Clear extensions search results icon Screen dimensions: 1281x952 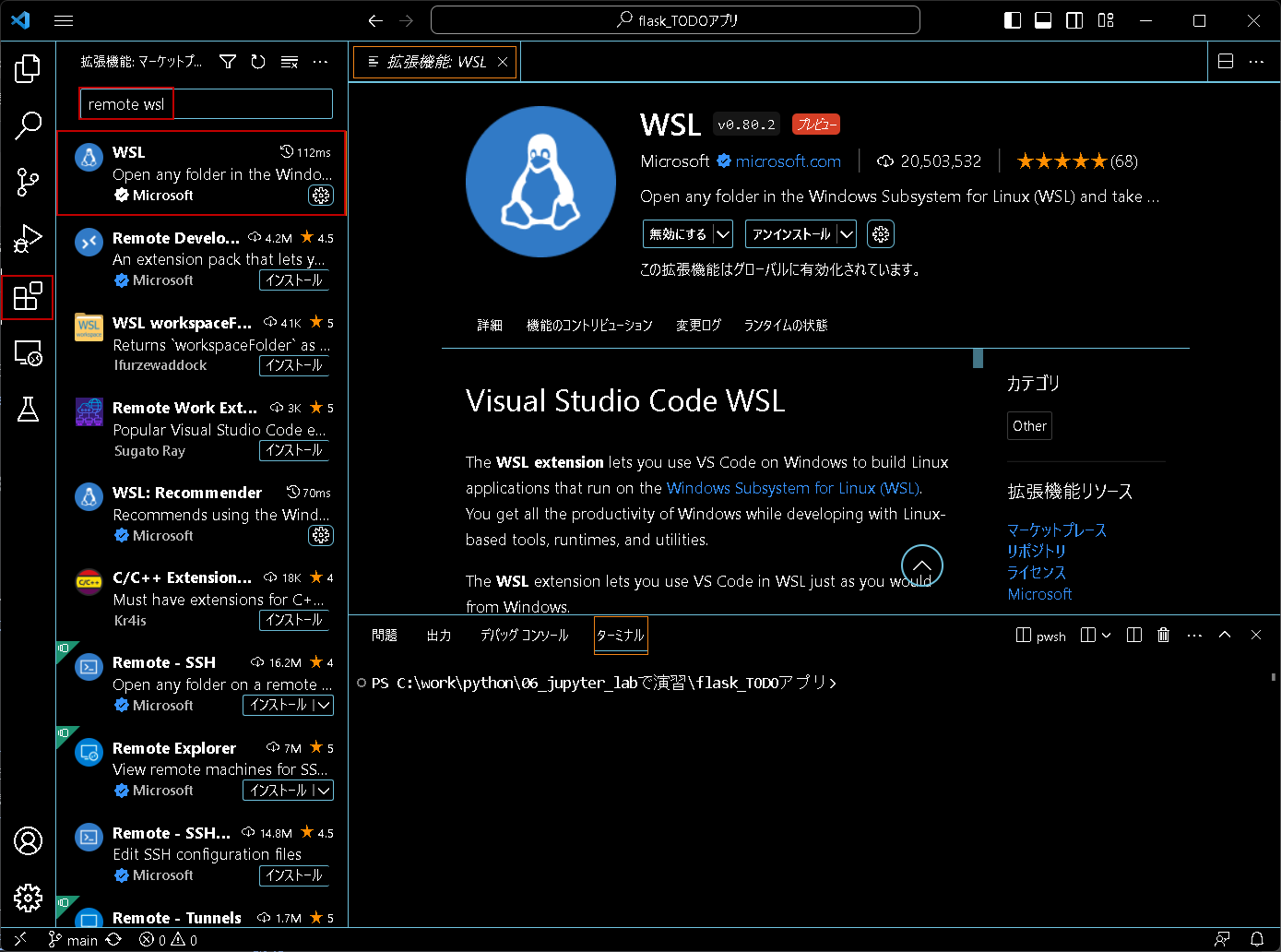pyautogui.click(x=290, y=62)
